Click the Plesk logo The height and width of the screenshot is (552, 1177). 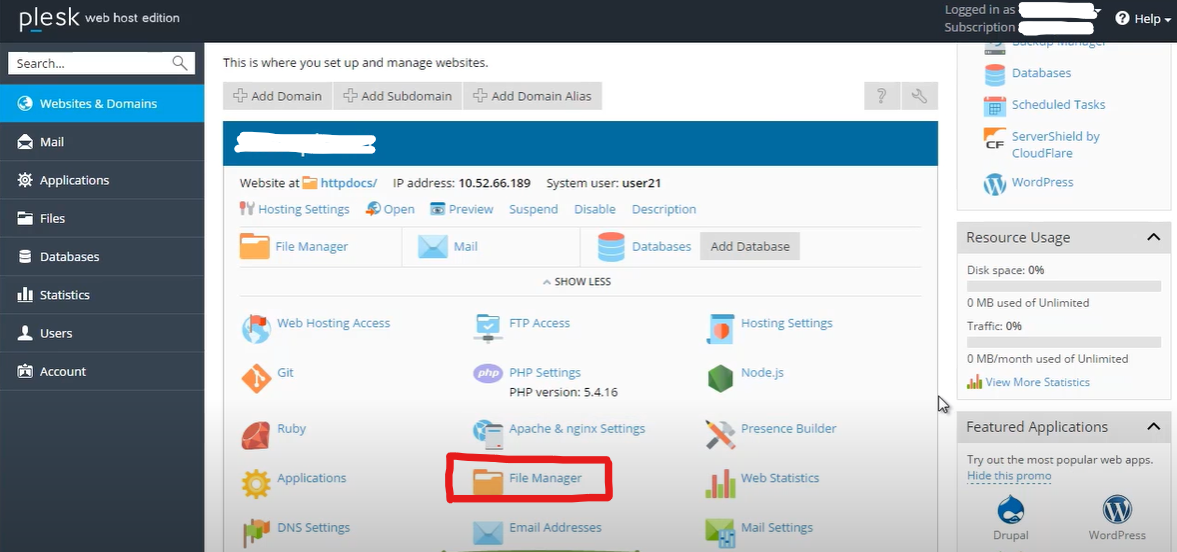point(49,18)
